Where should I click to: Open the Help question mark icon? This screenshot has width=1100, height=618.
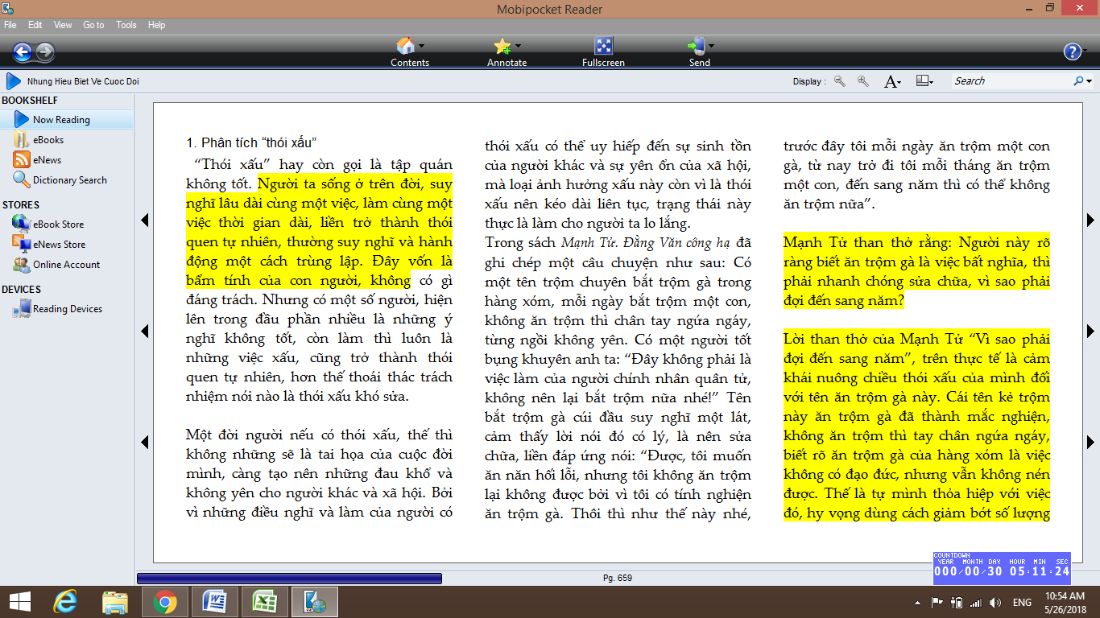[x=1072, y=52]
